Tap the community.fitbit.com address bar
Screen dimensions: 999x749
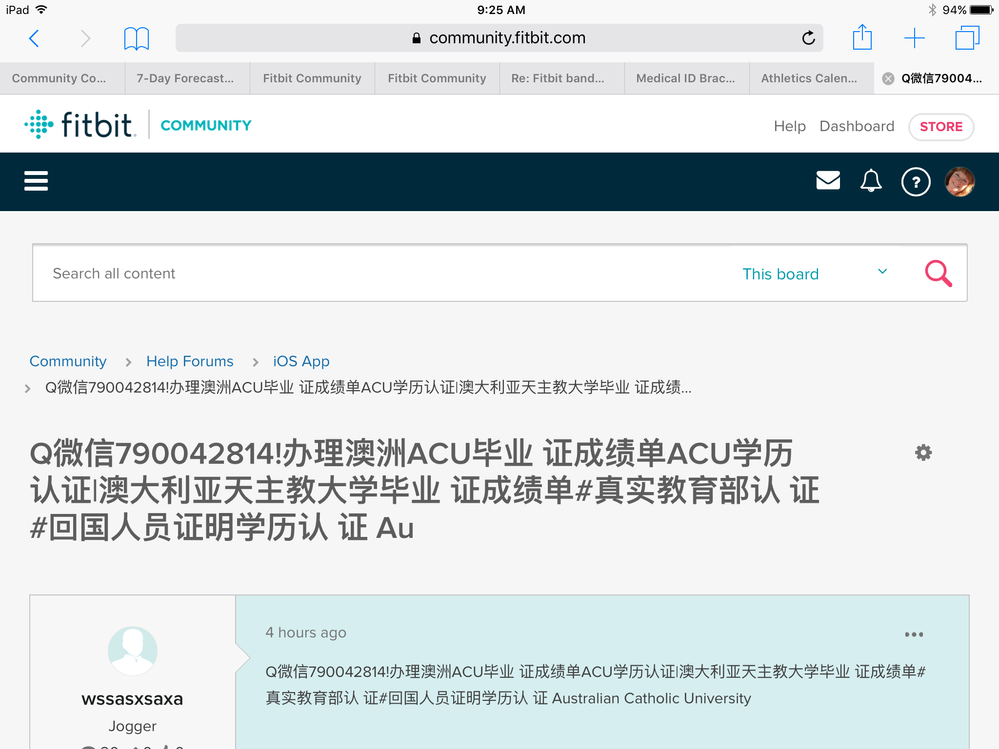pos(500,38)
